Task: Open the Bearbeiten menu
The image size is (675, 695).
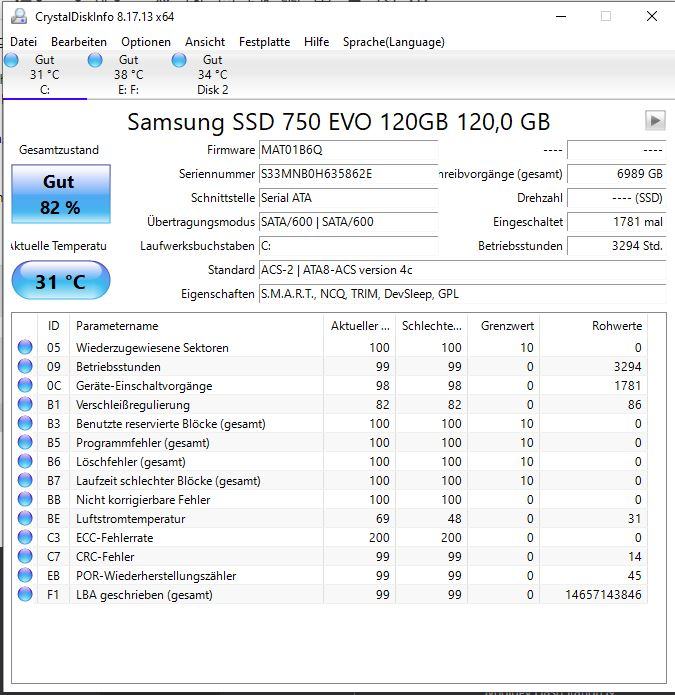Action: pyautogui.click(x=79, y=42)
